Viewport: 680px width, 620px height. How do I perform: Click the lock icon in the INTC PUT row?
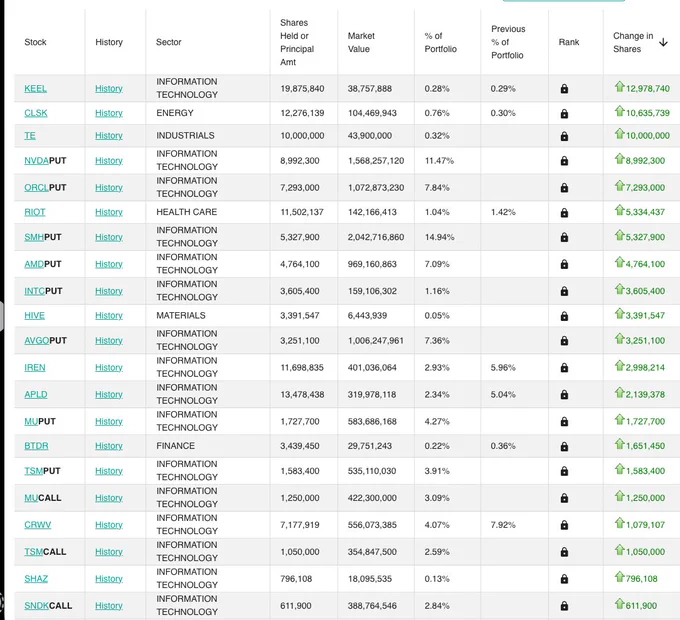[564, 291]
